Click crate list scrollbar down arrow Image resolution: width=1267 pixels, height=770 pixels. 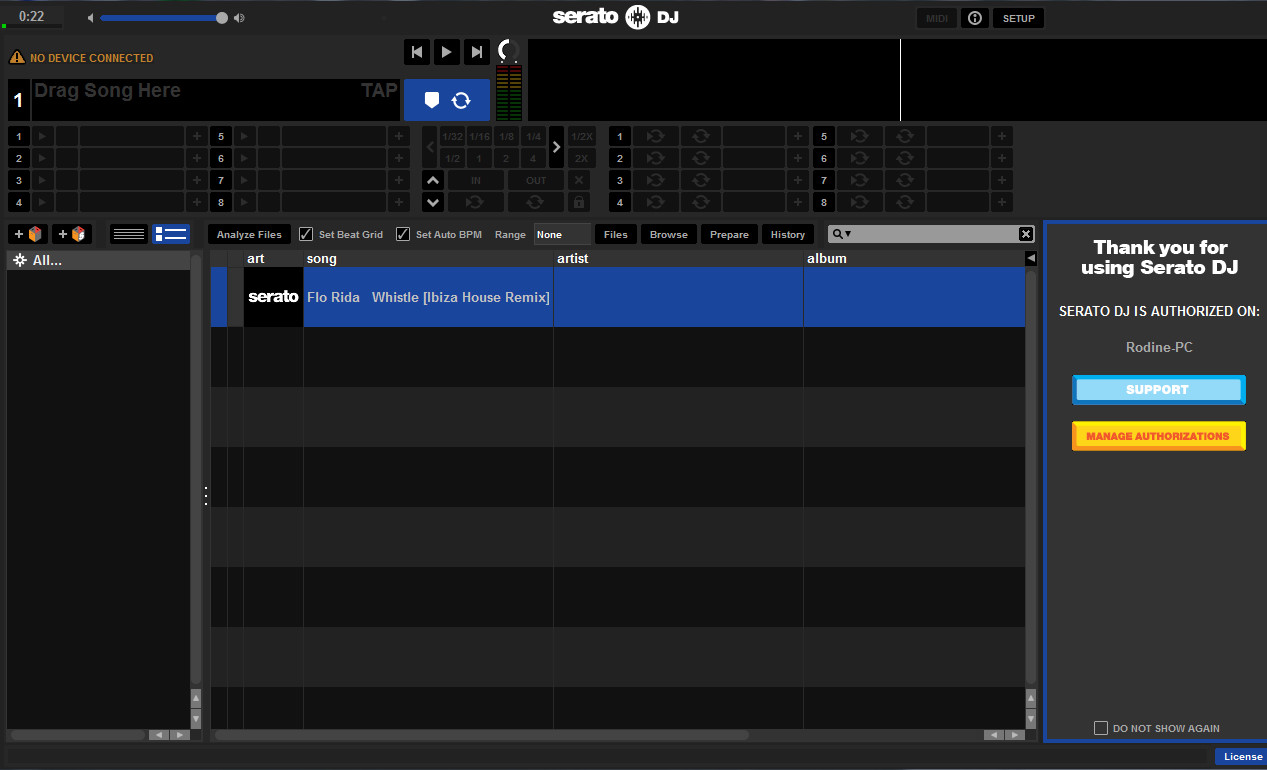[x=196, y=717]
